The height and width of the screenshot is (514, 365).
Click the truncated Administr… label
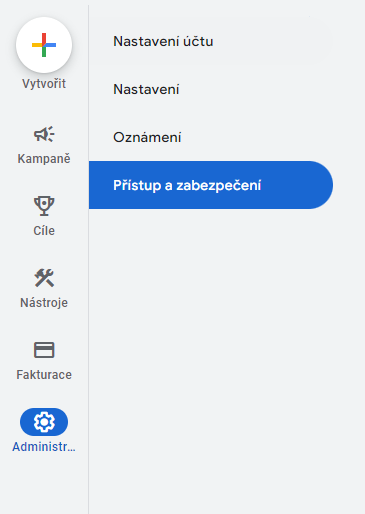coord(44,447)
